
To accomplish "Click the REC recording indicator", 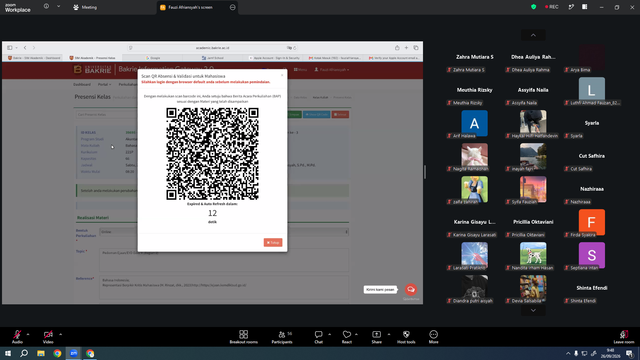I will coord(551,7).
